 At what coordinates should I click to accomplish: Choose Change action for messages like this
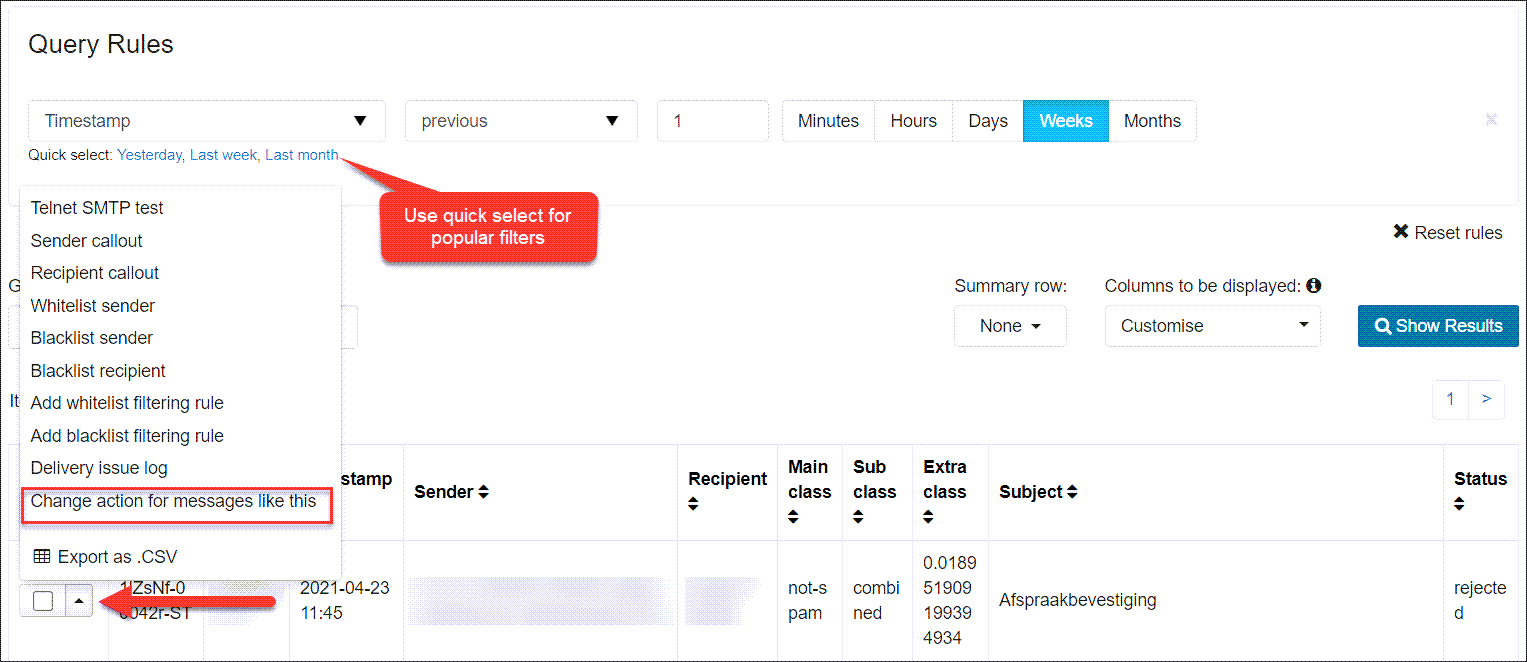click(174, 501)
